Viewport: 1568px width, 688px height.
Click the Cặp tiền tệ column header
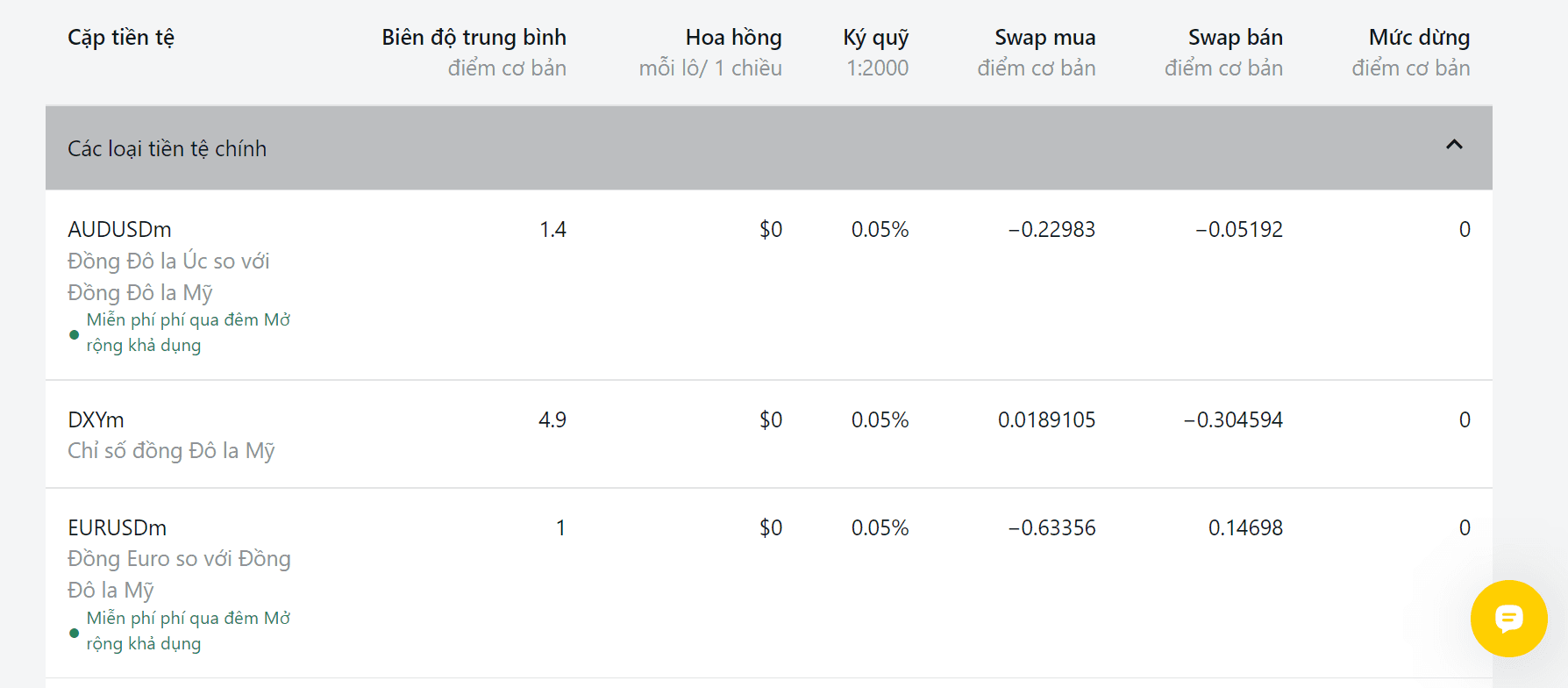tap(121, 38)
